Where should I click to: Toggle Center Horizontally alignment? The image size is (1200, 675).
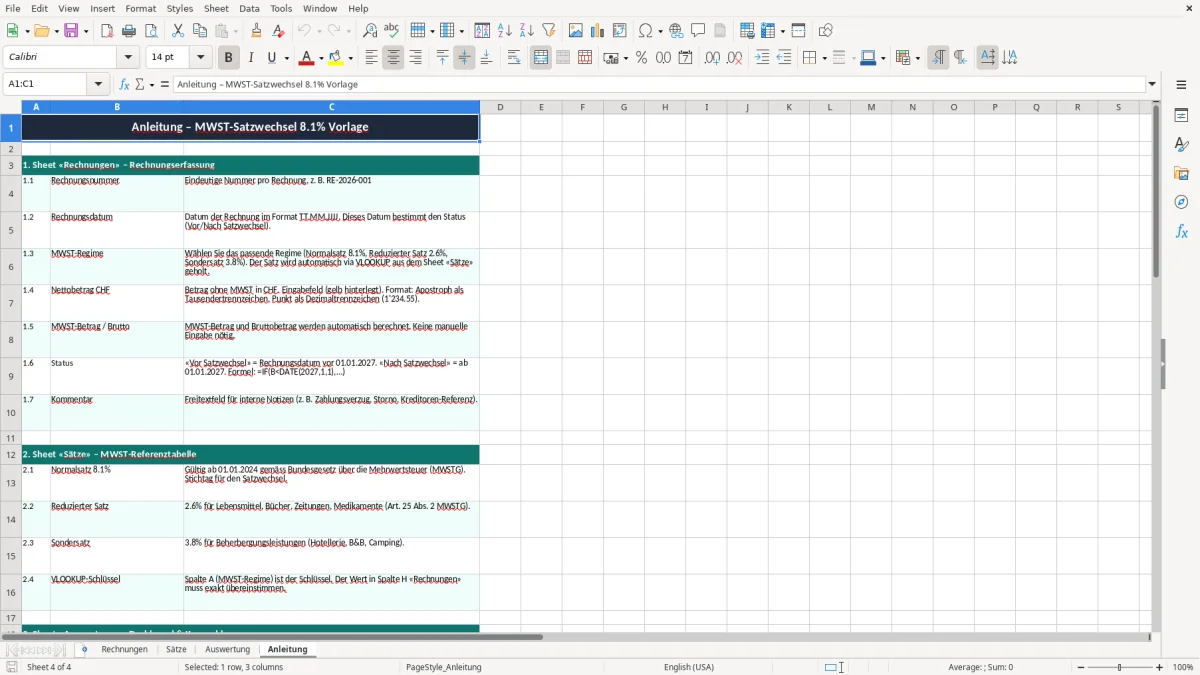[x=394, y=58]
